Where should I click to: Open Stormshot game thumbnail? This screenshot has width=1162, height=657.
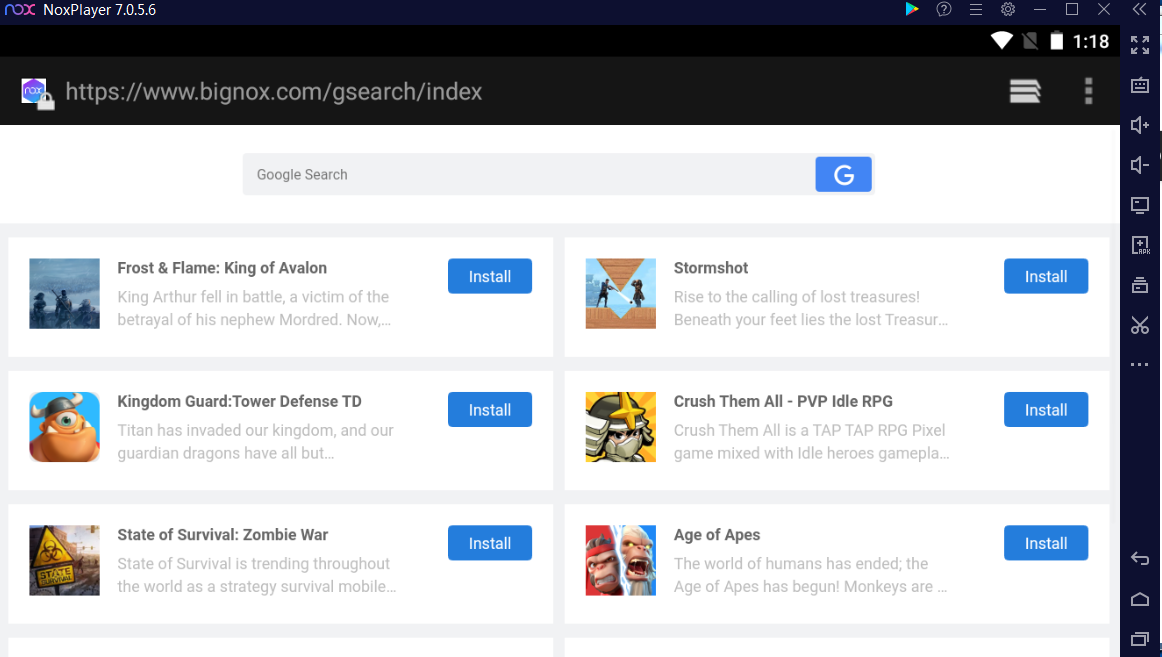tap(620, 293)
